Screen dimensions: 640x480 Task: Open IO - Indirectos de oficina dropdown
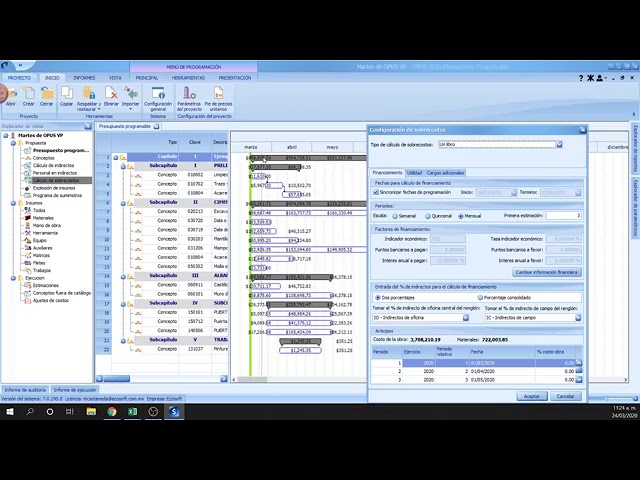pos(466,318)
